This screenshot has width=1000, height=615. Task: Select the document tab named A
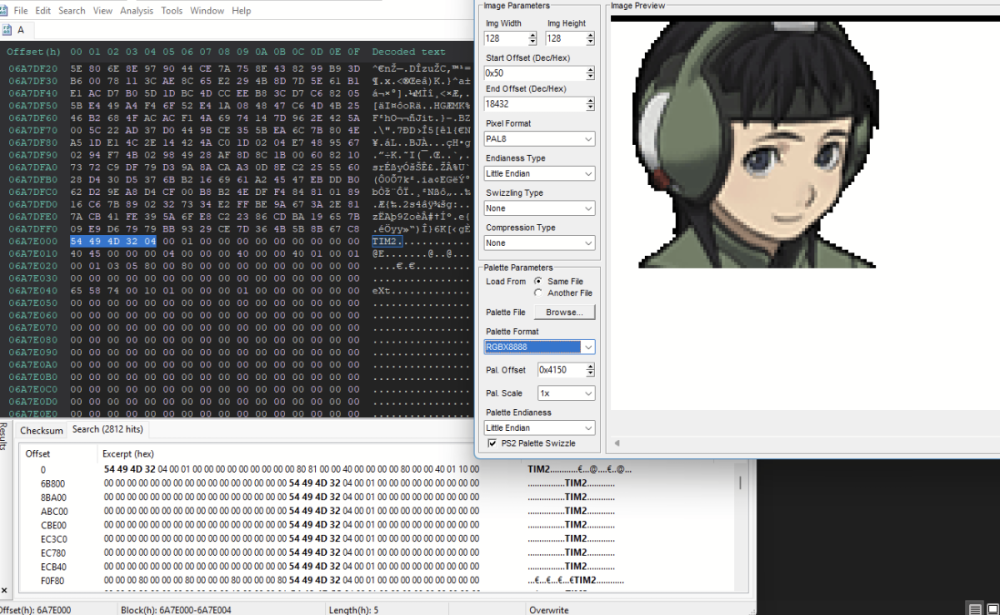tap(20, 30)
